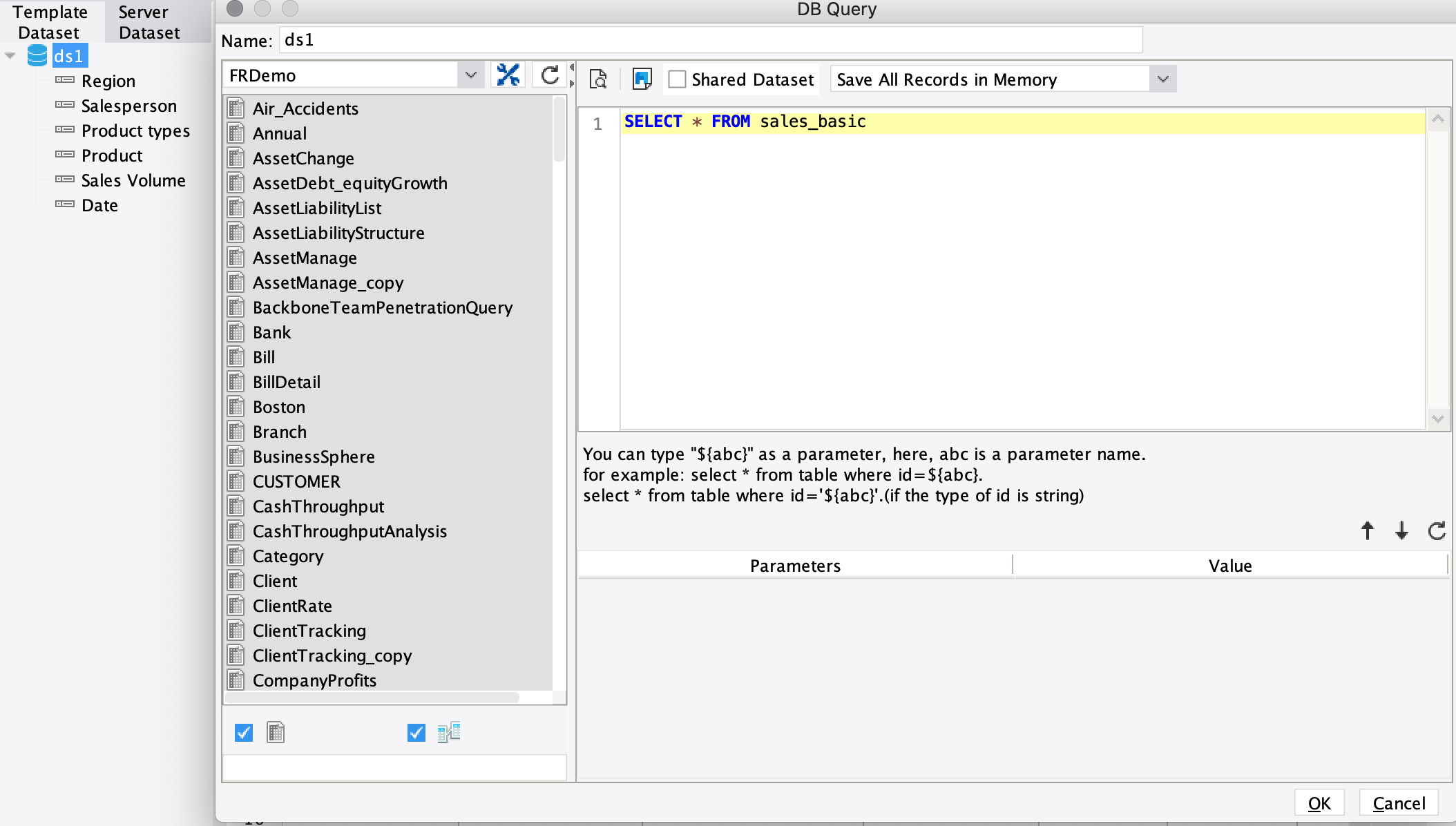The width and height of the screenshot is (1456, 826).
Task: Select the CashThroughputAnalysis table
Action: tap(349, 531)
